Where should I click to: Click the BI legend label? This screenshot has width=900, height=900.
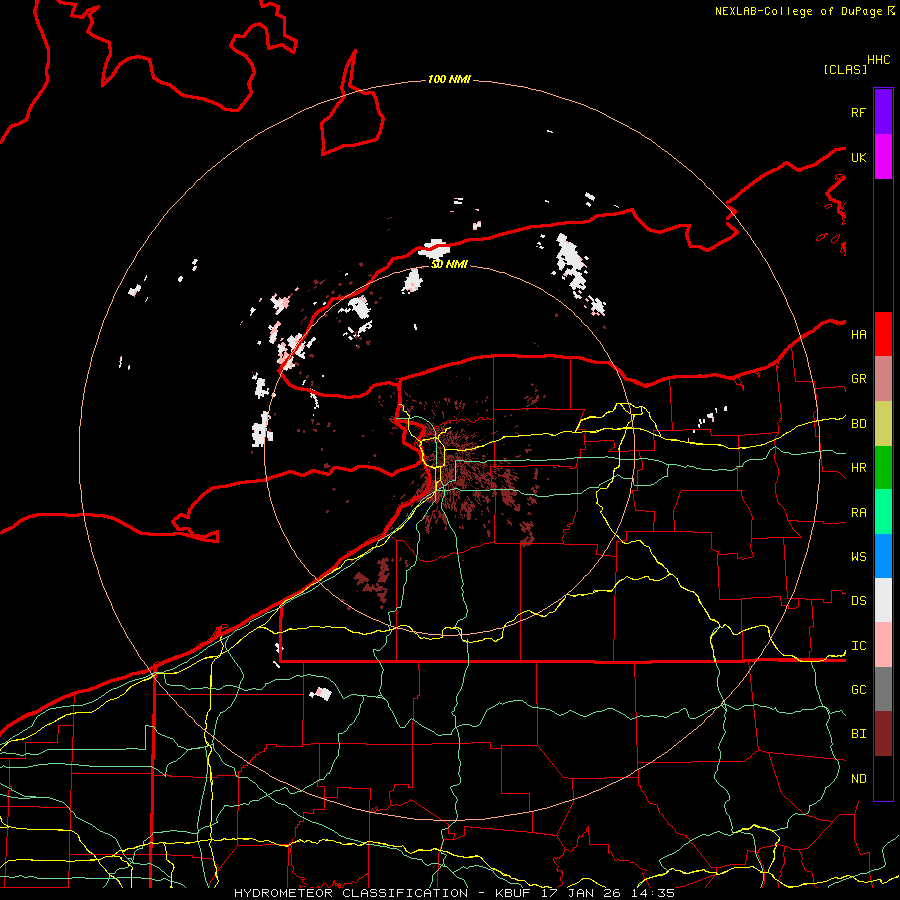pos(858,734)
